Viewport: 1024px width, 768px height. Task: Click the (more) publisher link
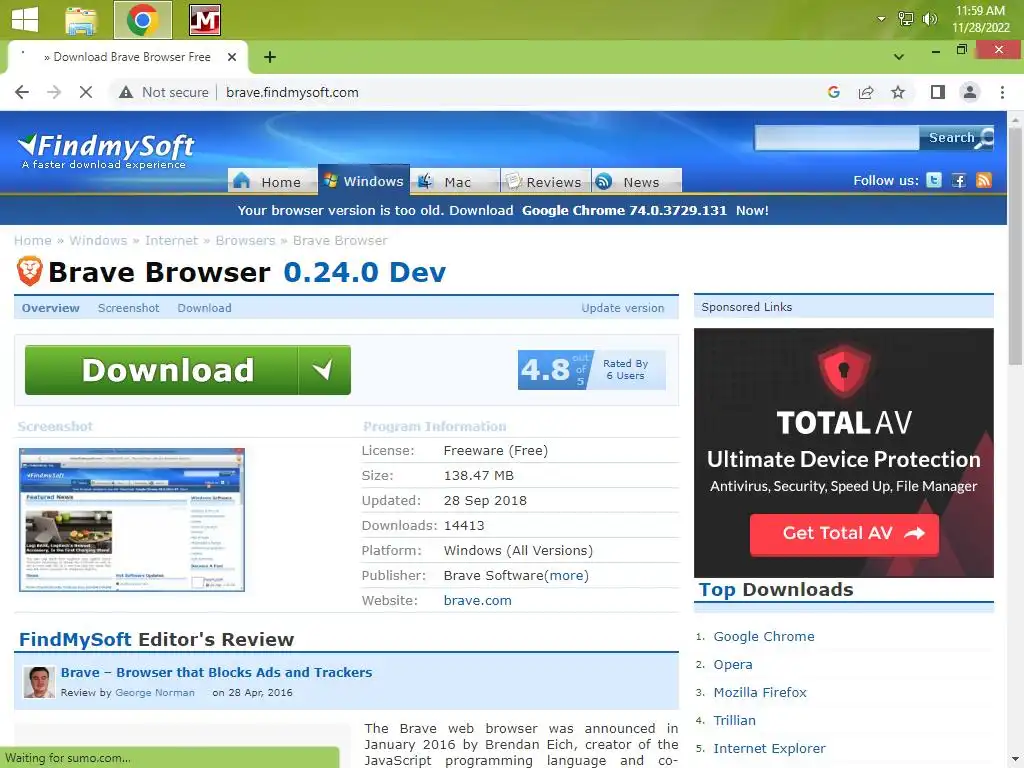(x=566, y=575)
